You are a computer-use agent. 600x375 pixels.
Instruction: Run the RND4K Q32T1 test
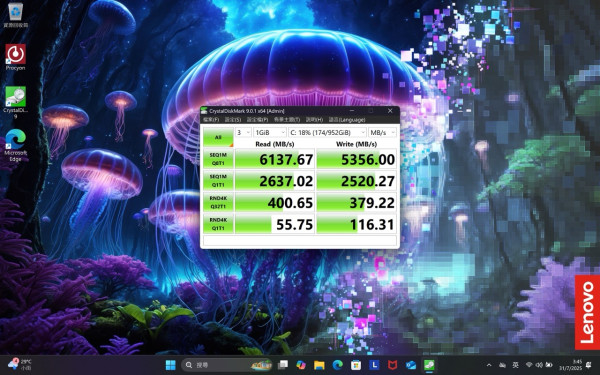(x=218, y=202)
